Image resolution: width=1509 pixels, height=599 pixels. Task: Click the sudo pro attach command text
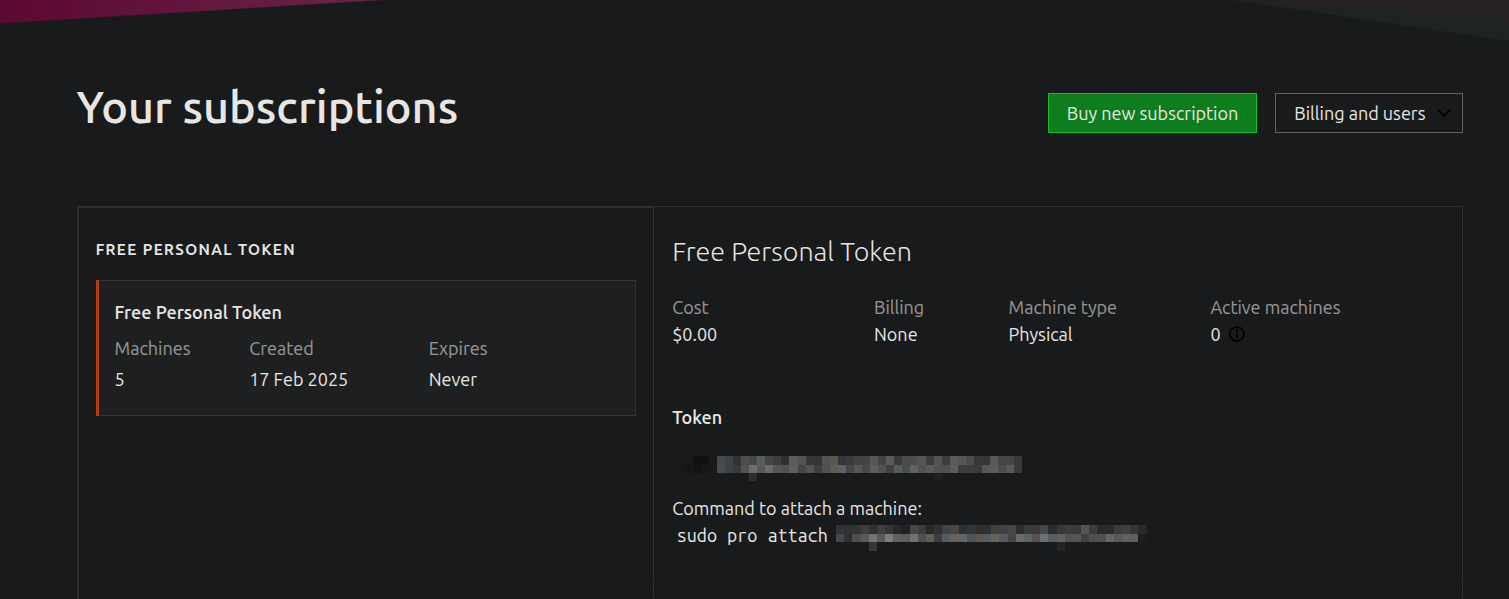point(752,536)
